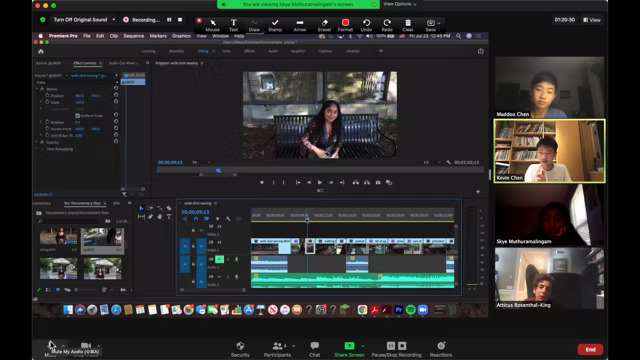Open Program monitor wrench settings
The image size is (640, 360).
[x=449, y=162]
